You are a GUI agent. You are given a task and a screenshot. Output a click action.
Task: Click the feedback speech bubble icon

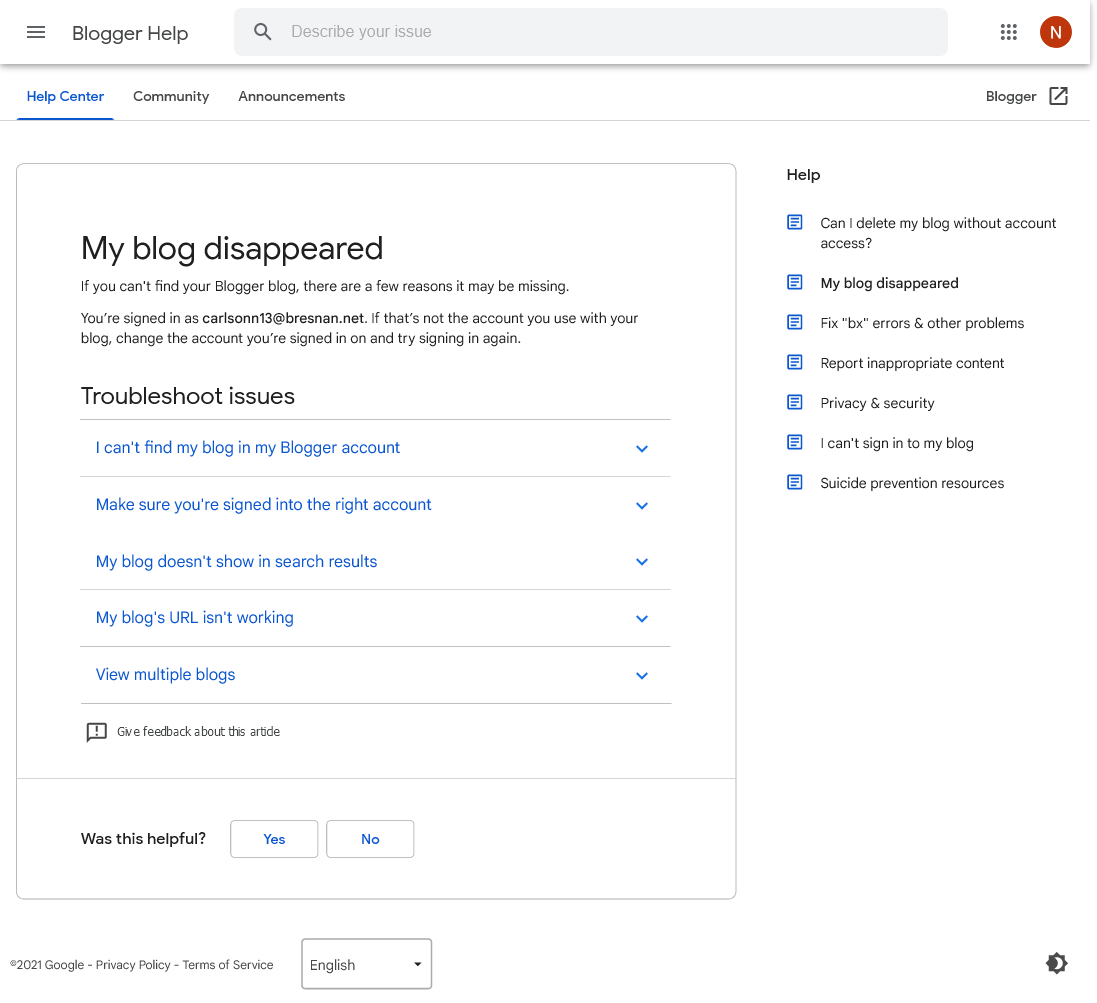[x=97, y=732]
